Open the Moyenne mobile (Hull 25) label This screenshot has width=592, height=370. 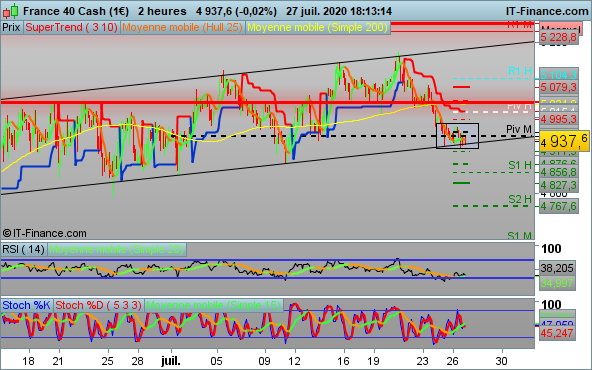182,28
